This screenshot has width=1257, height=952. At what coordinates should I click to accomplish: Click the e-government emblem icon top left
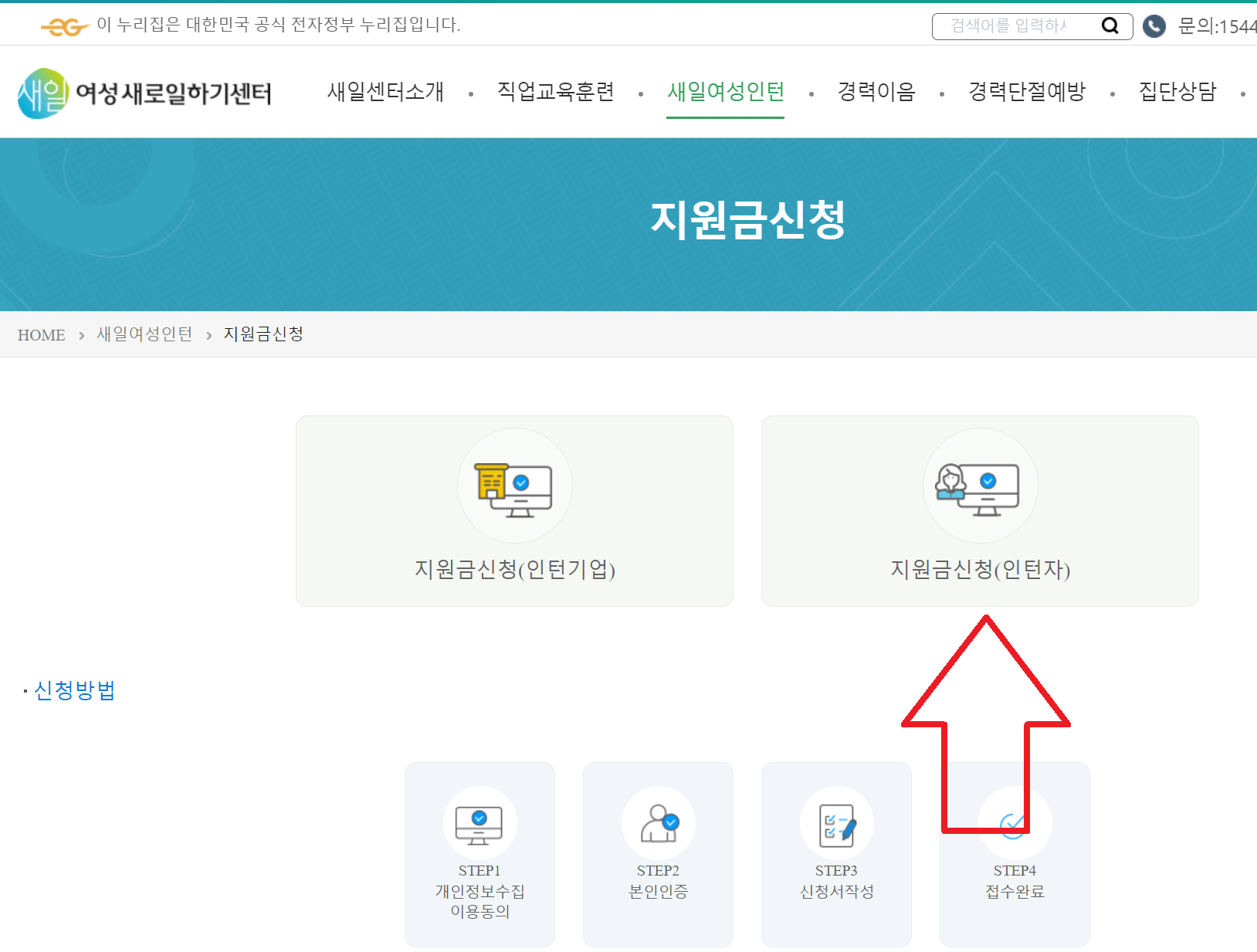[x=66, y=26]
